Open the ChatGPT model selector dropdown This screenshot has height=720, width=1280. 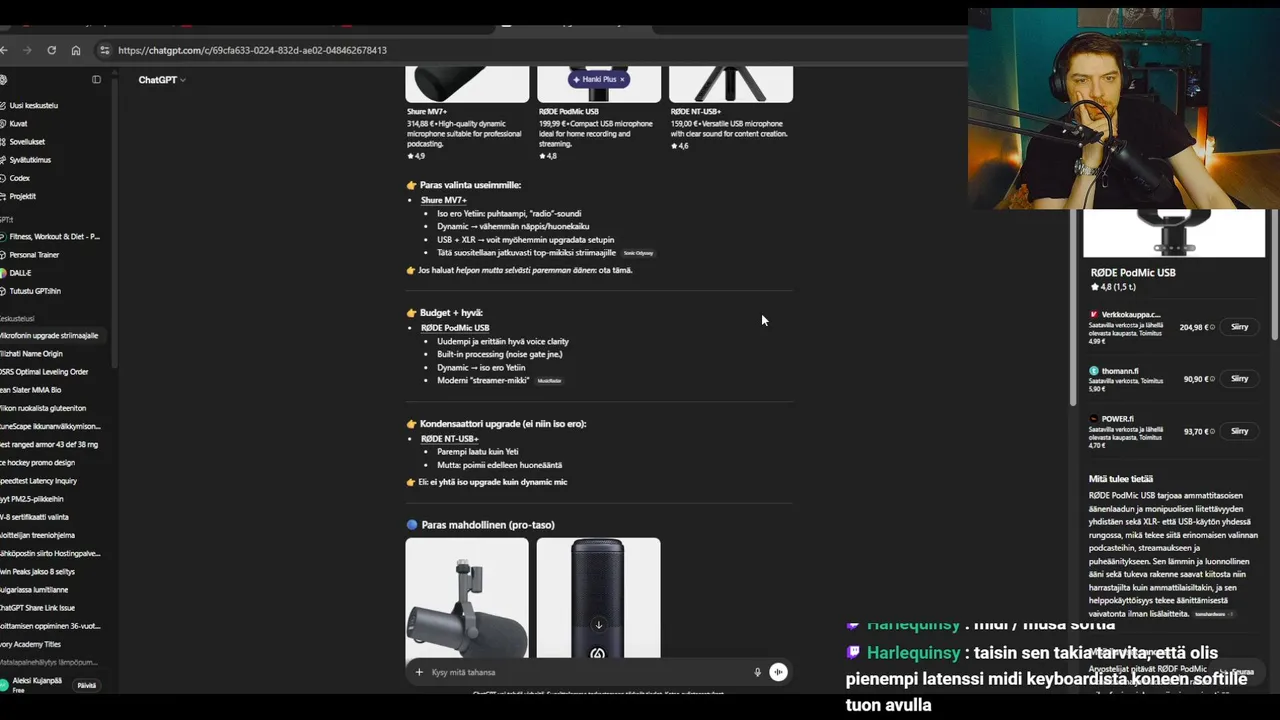click(x=162, y=80)
